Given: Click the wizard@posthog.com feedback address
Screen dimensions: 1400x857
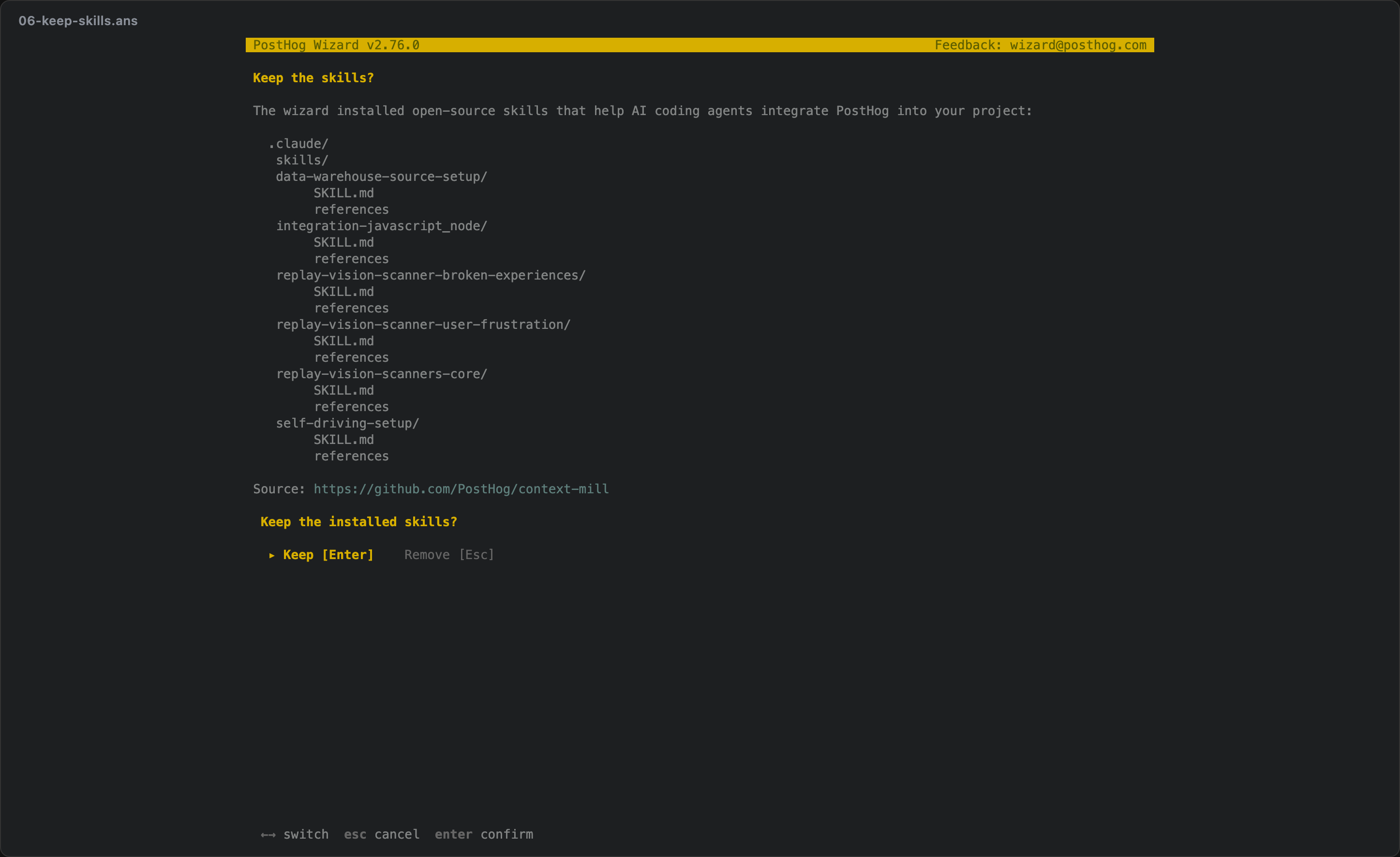Looking at the screenshot, I should coord(1078,45).
